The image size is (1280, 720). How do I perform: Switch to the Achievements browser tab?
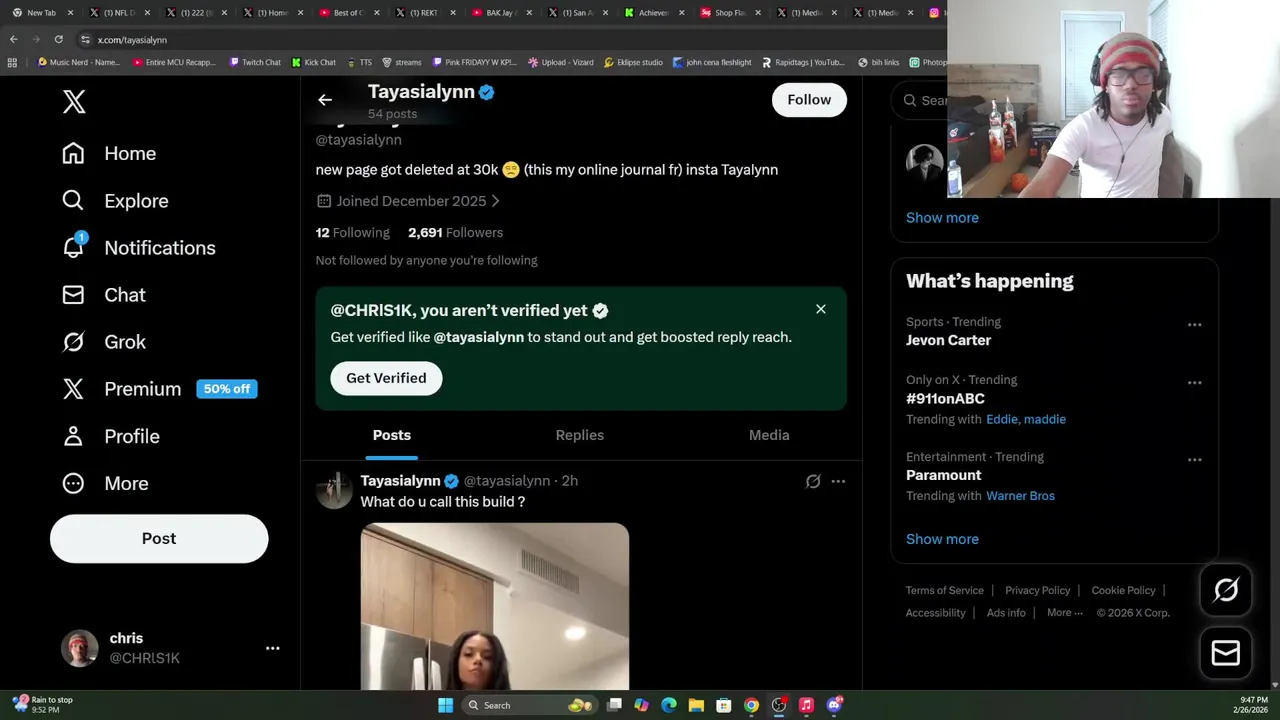653,13
